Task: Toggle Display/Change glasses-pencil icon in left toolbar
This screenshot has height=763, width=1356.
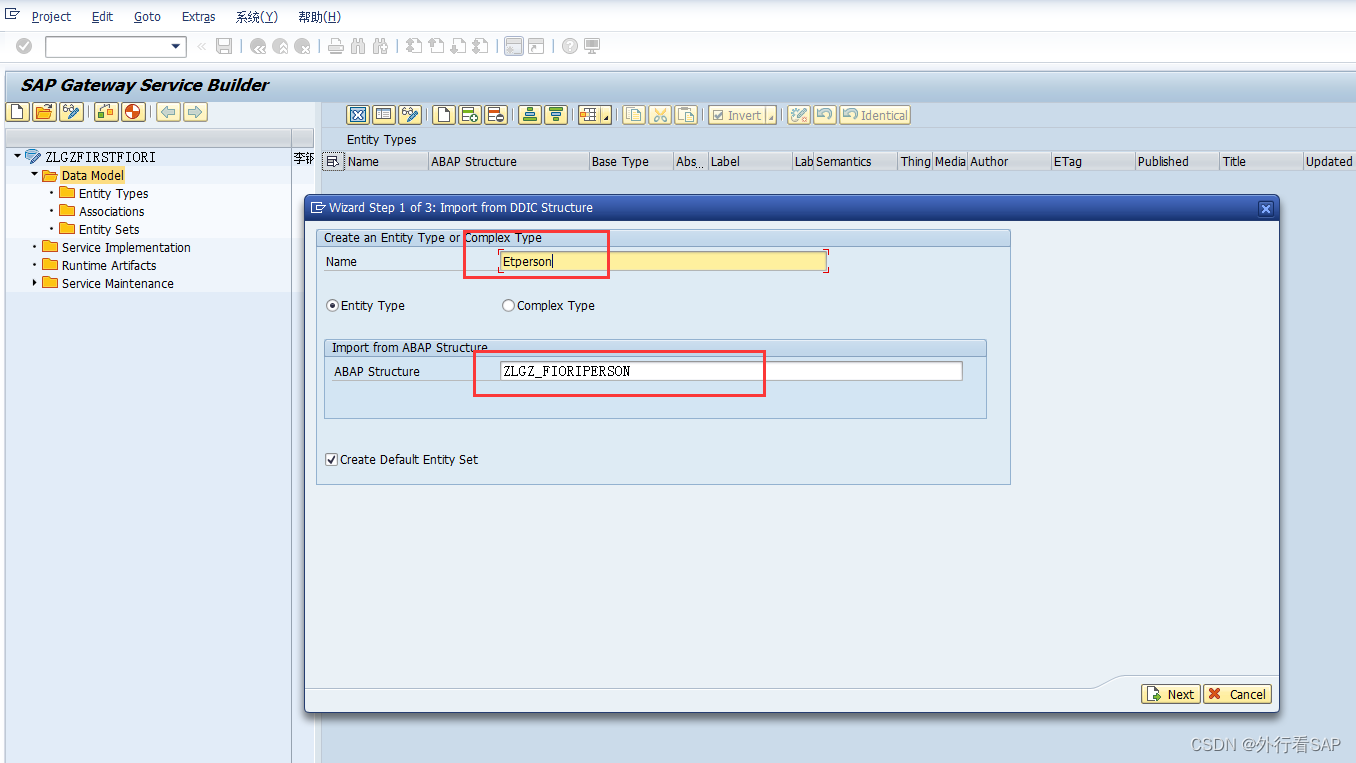Action: coord(71,112)
